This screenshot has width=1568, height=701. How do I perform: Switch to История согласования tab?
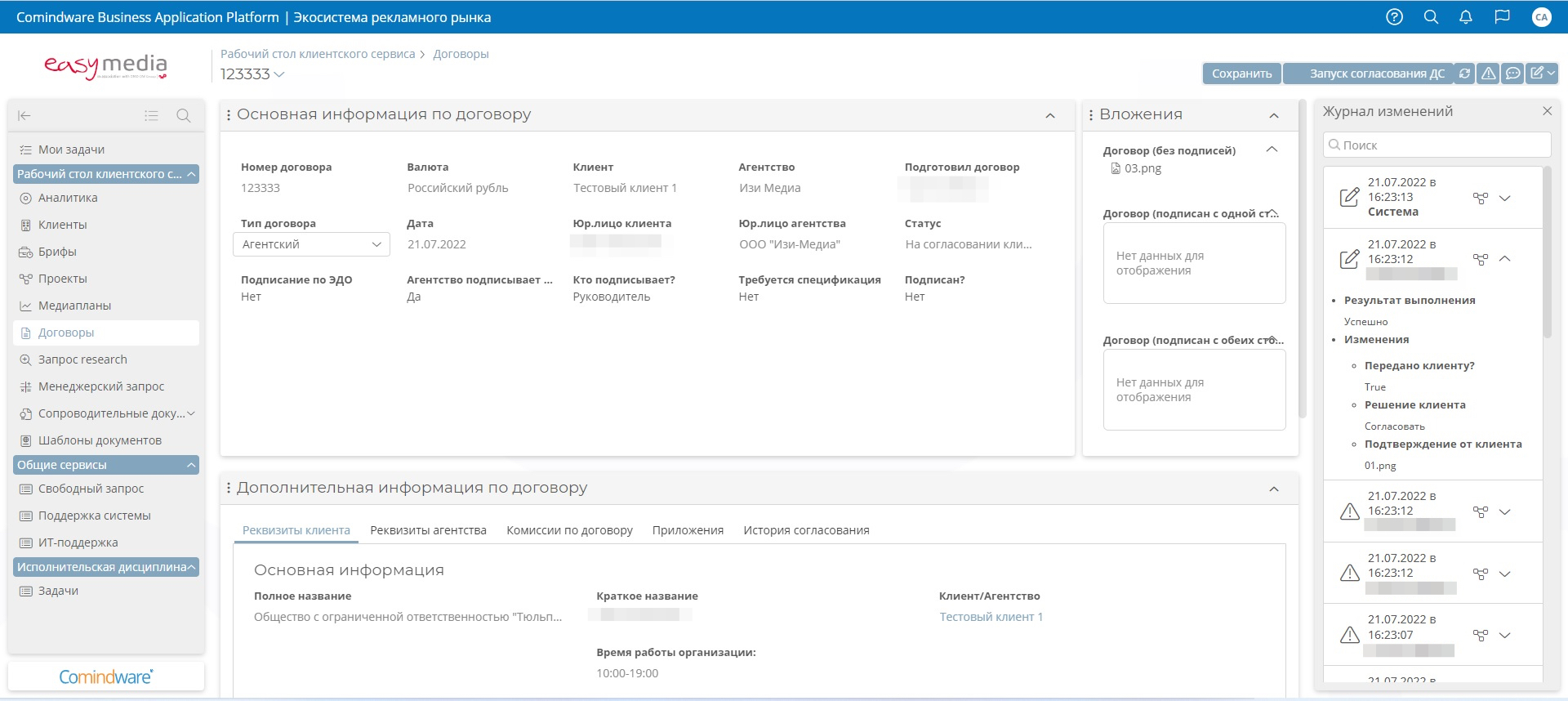click(806, 530)
